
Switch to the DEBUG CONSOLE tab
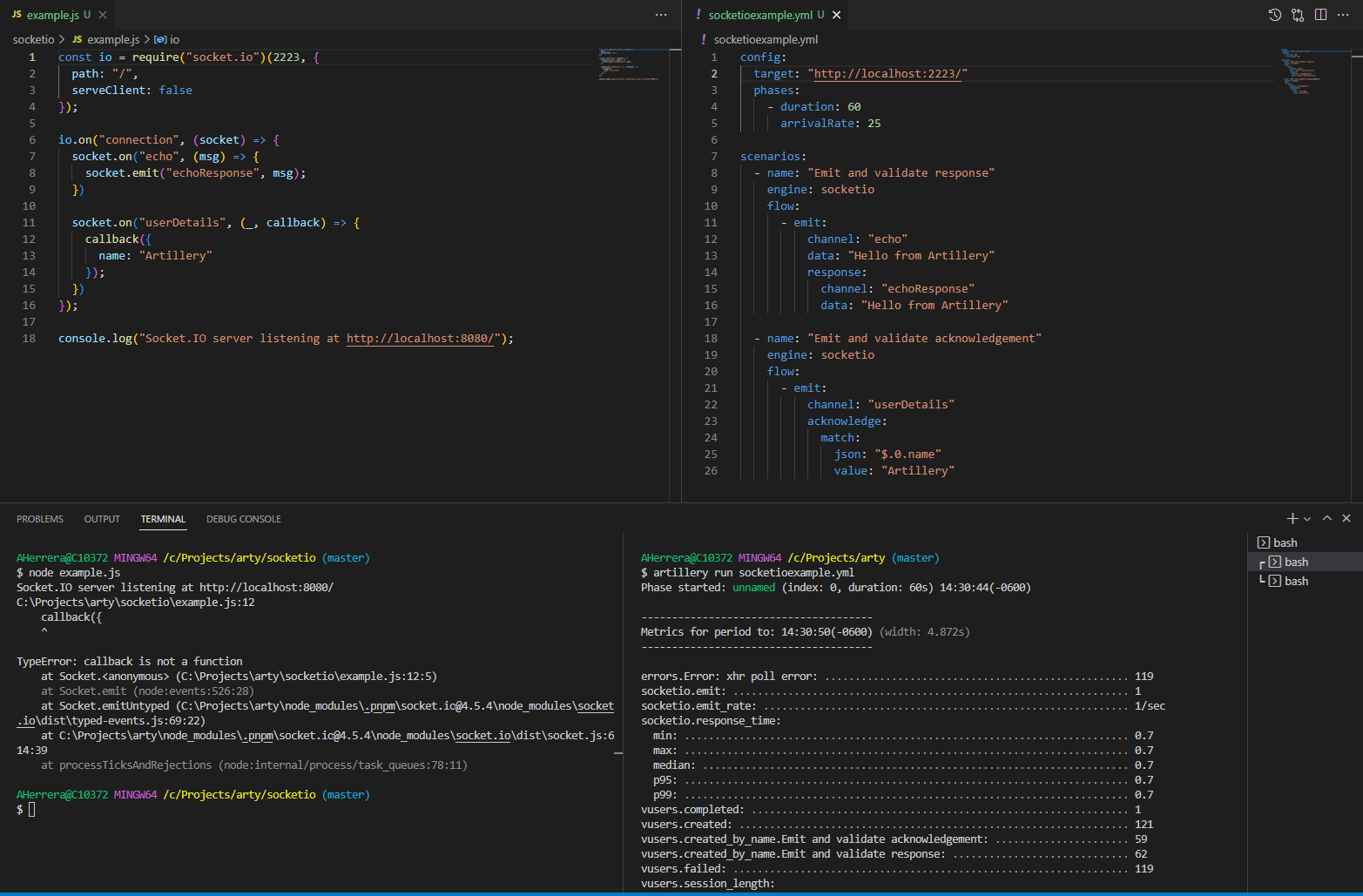point(243,518)
